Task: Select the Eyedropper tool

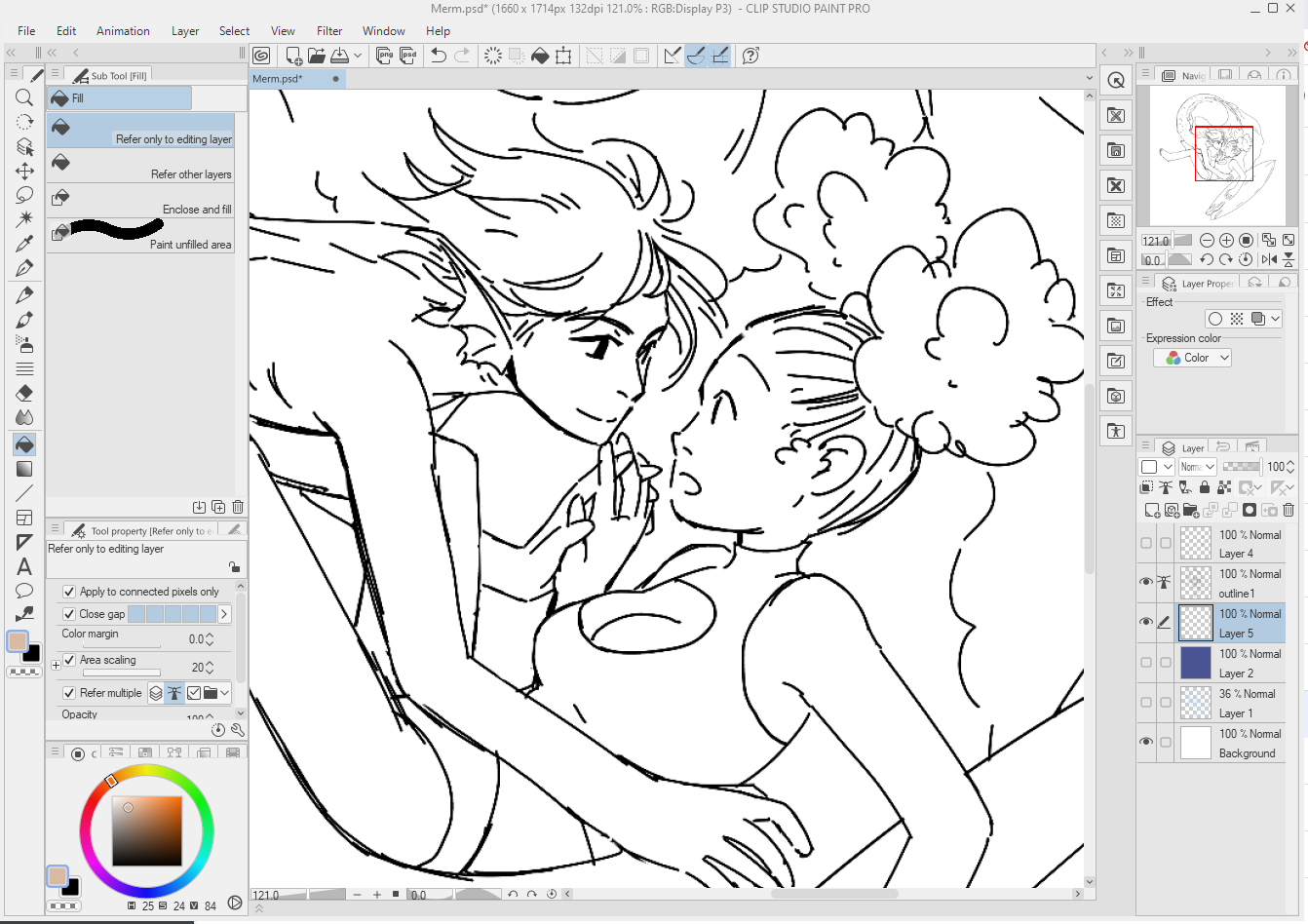Action: click(24, 243)
